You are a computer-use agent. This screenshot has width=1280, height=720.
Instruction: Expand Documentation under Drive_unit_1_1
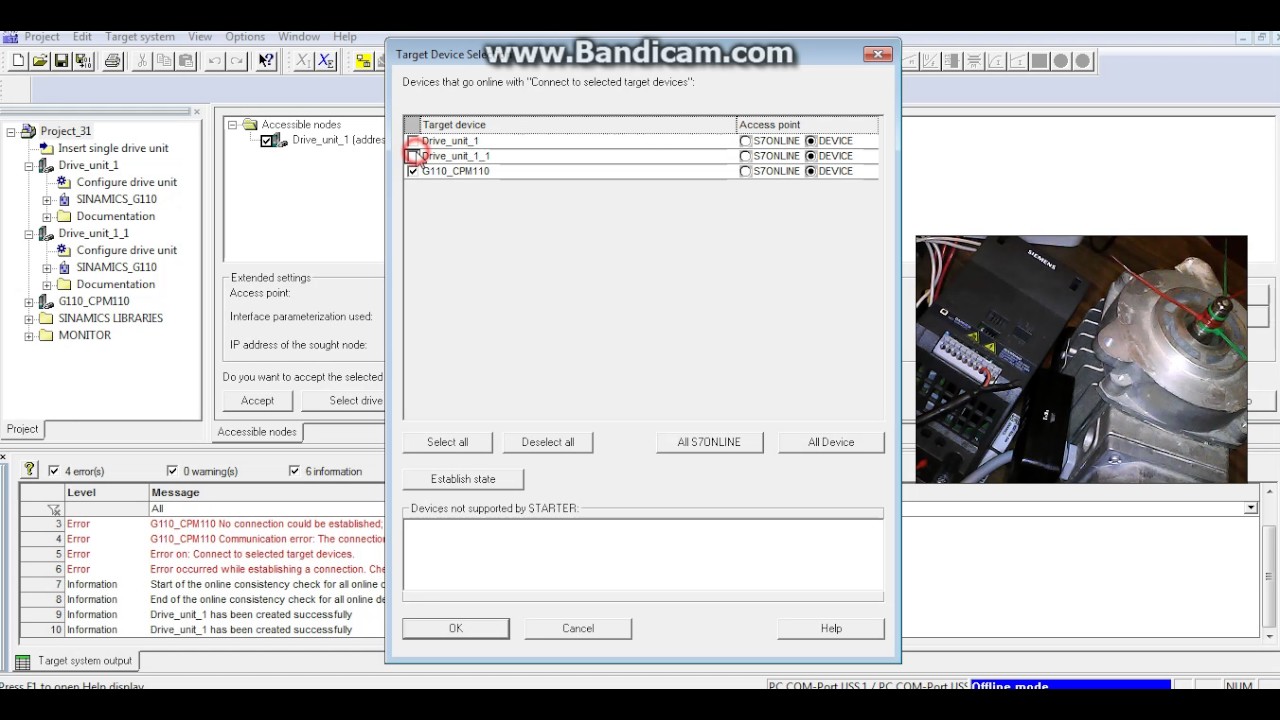47,284
